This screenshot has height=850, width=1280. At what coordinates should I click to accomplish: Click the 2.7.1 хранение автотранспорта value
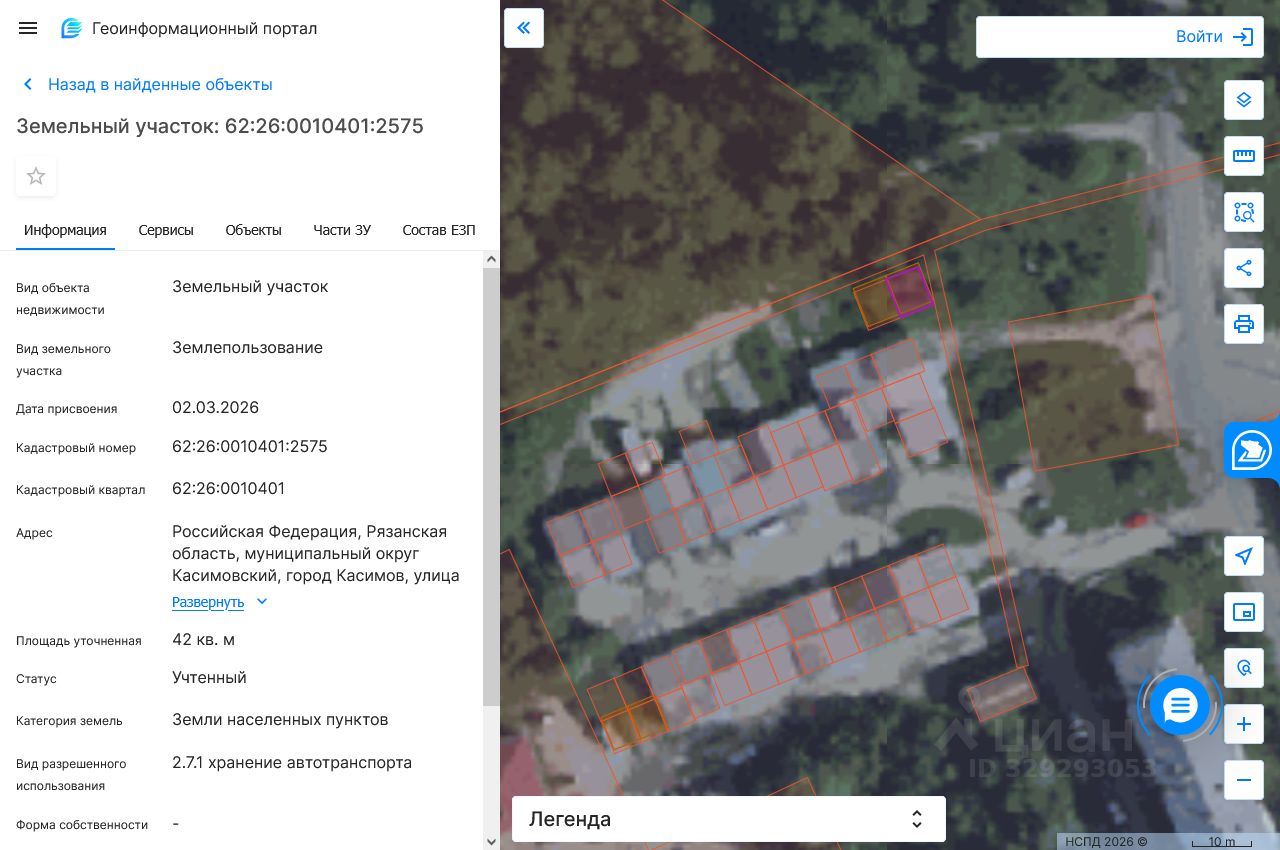point(292,763)
